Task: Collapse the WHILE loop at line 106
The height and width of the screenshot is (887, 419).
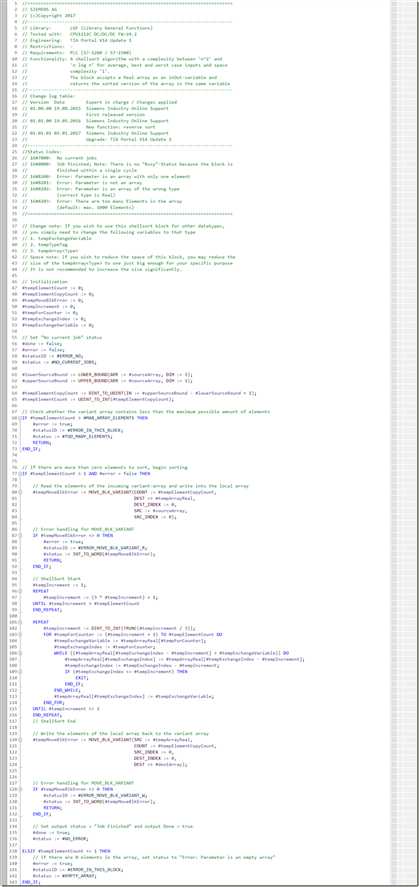Action: [19, 652]
